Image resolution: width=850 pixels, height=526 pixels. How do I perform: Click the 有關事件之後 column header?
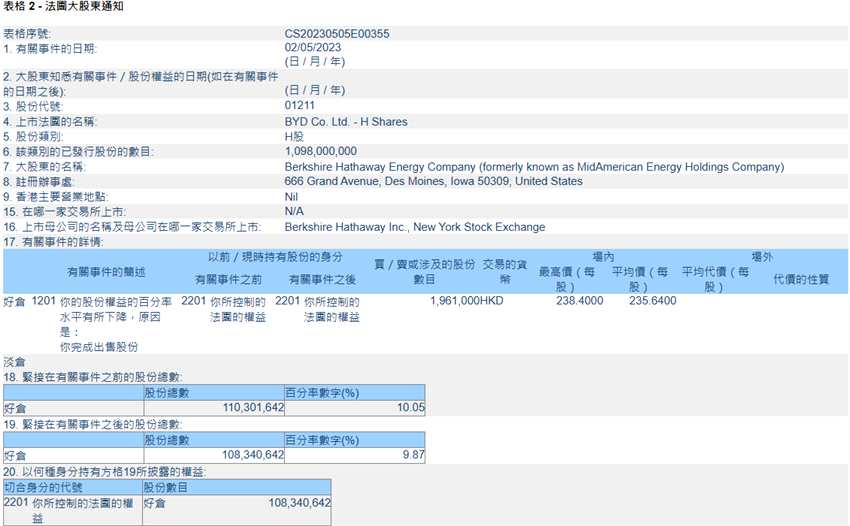pos(322,280)
